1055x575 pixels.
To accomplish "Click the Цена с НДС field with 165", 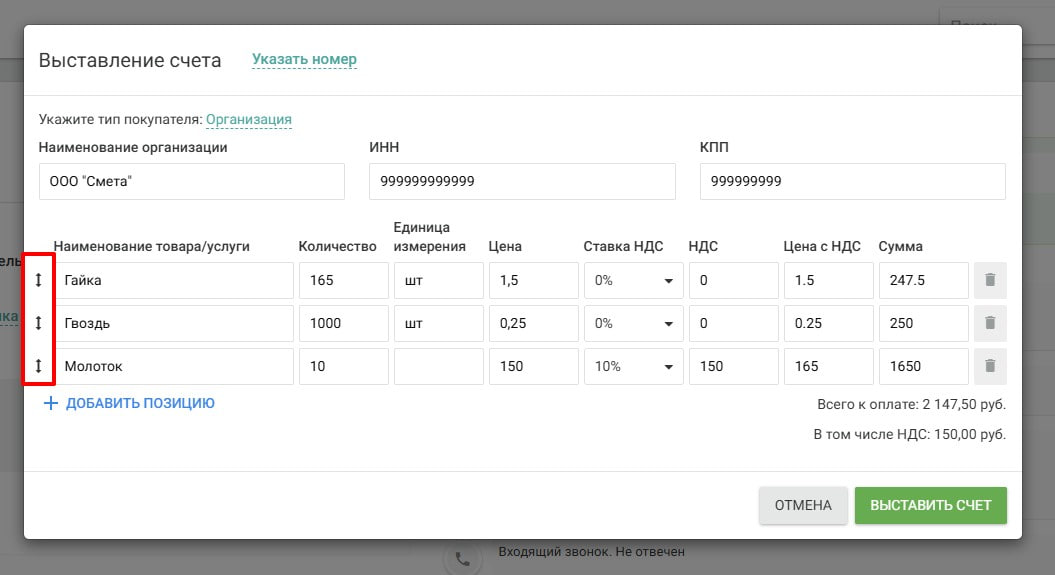I will click(x=828, y=367).
